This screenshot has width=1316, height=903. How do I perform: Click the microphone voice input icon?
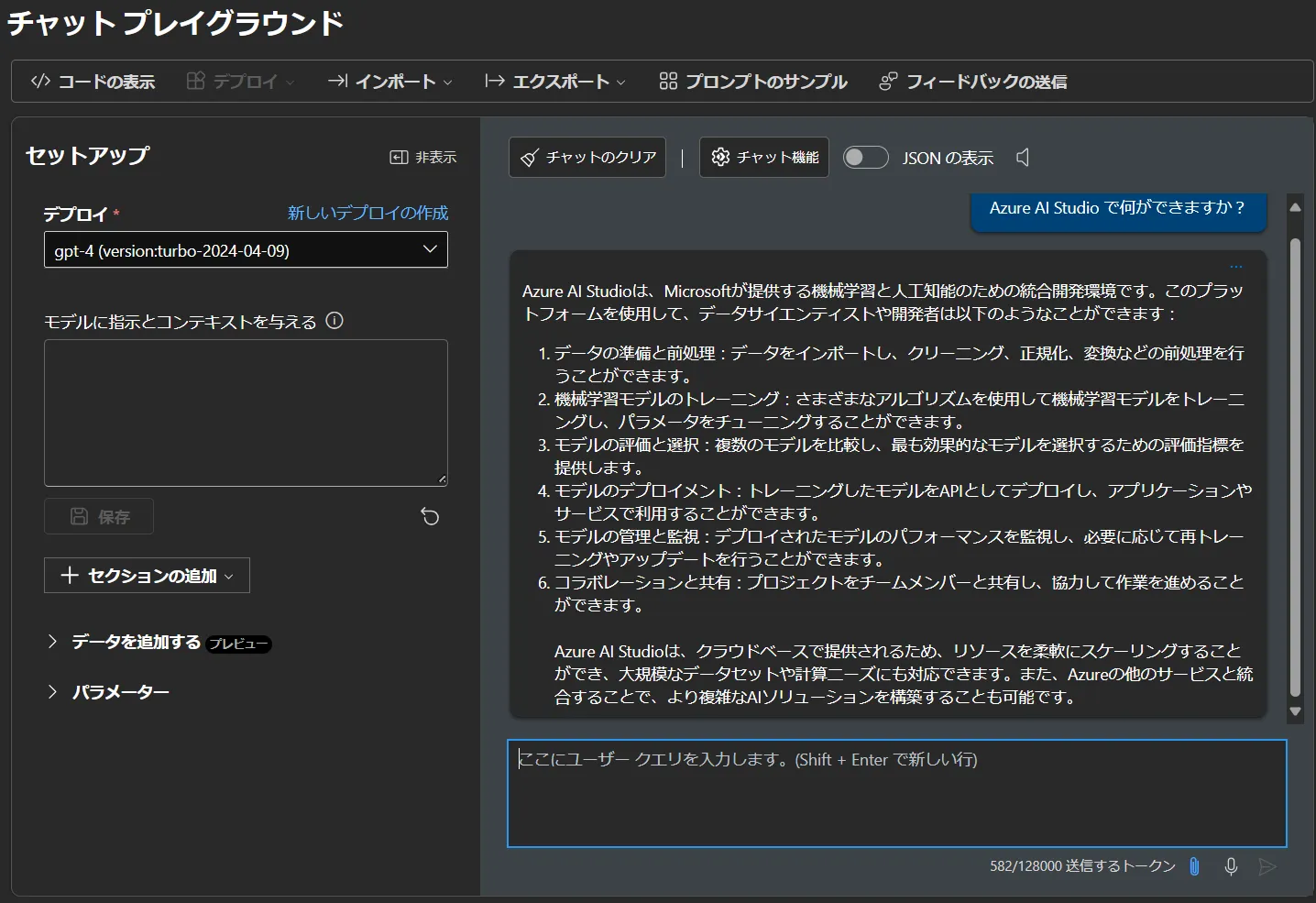[1231, 866]
